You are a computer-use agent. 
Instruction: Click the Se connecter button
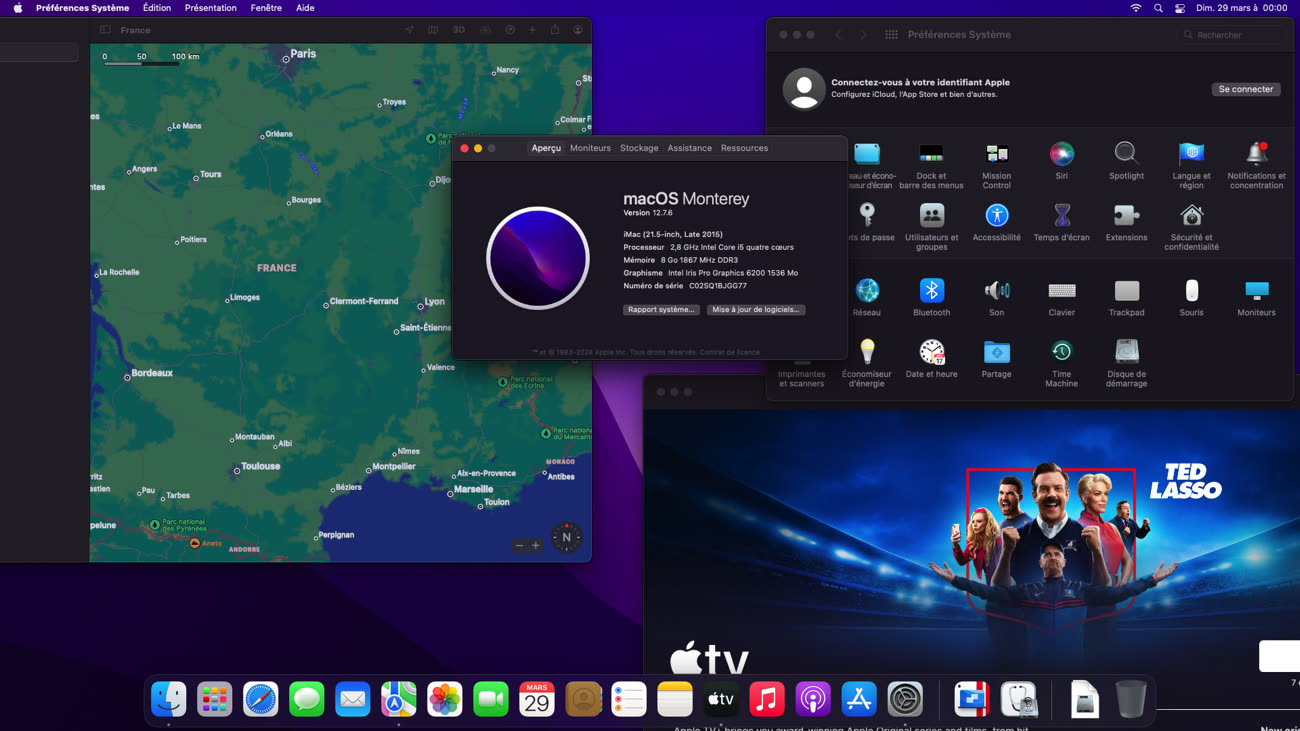point(1245,89)
